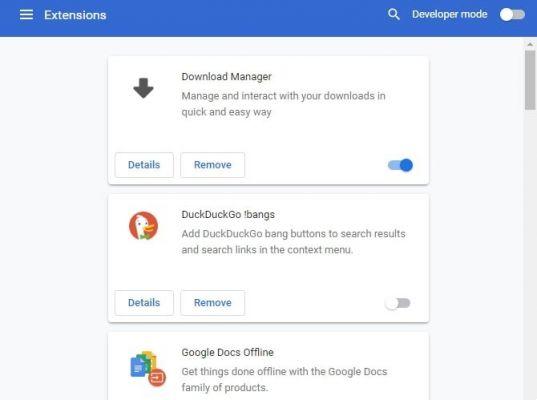Click the Extensions page title
Viewport: 537px width, 400px height.
point(75,15)
